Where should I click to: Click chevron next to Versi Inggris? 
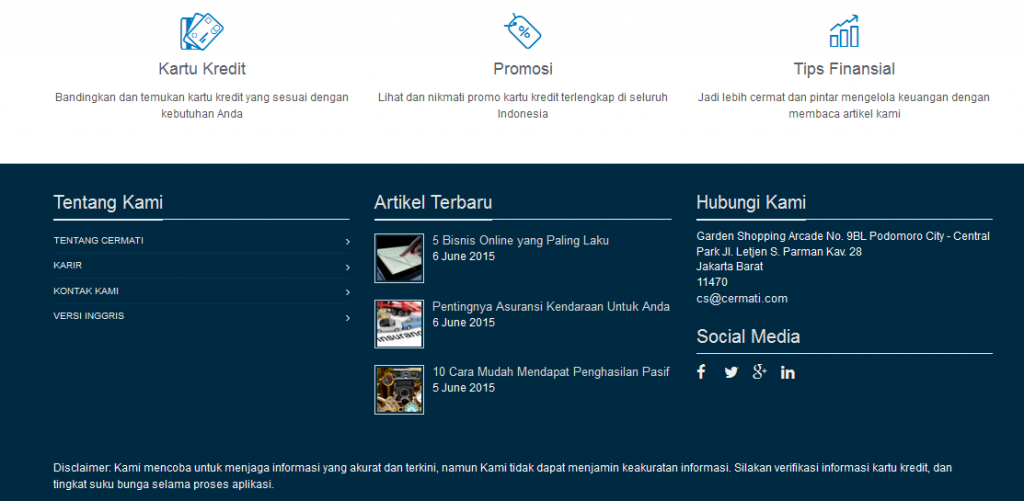(x=347, y=317)
